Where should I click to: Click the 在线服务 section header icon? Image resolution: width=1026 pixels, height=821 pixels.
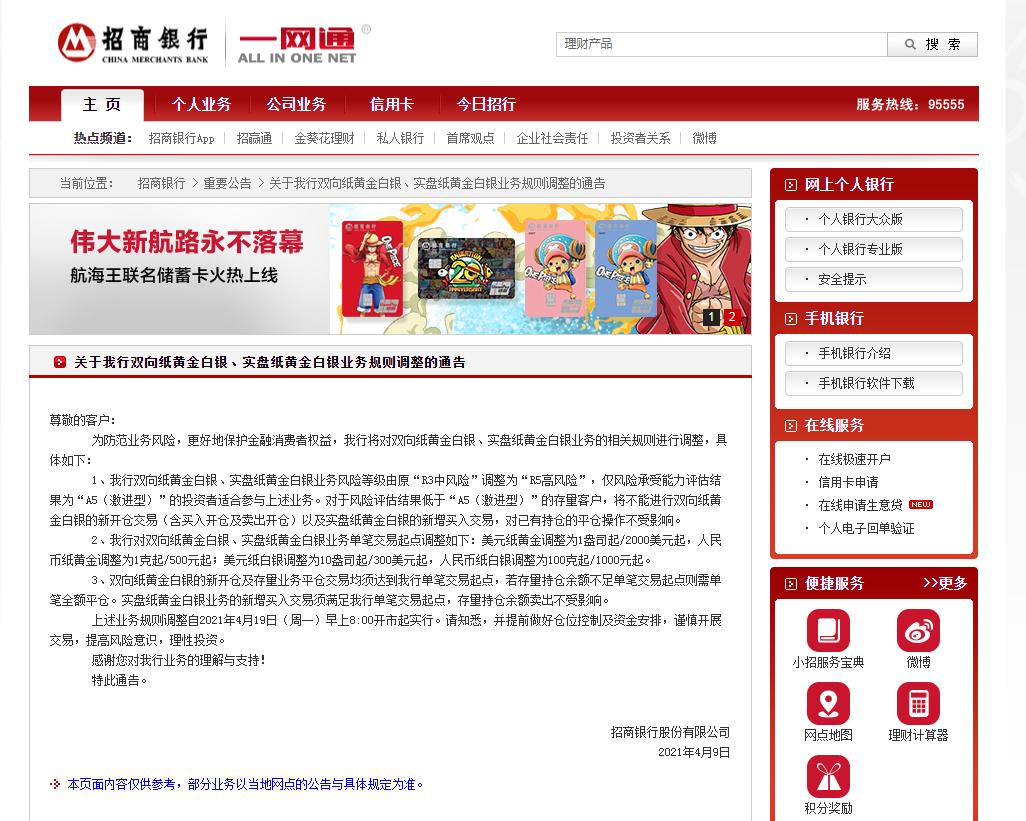coord(790,426)
